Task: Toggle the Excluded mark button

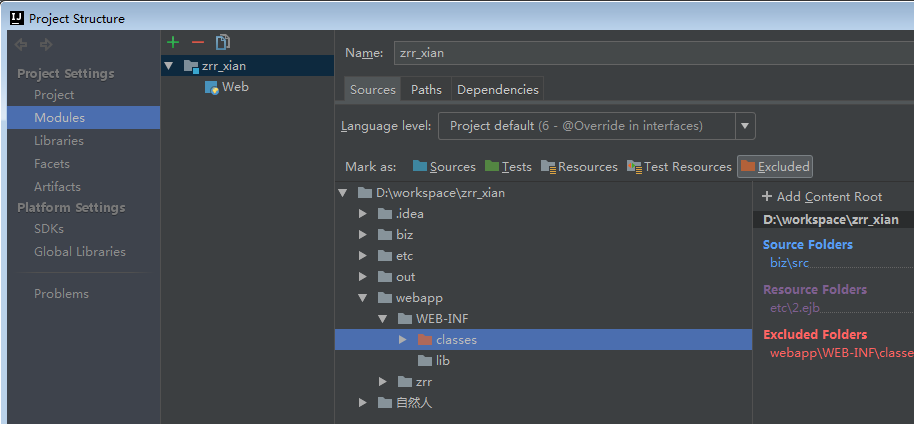Action: pyautogui.click(x=775, y=167)
